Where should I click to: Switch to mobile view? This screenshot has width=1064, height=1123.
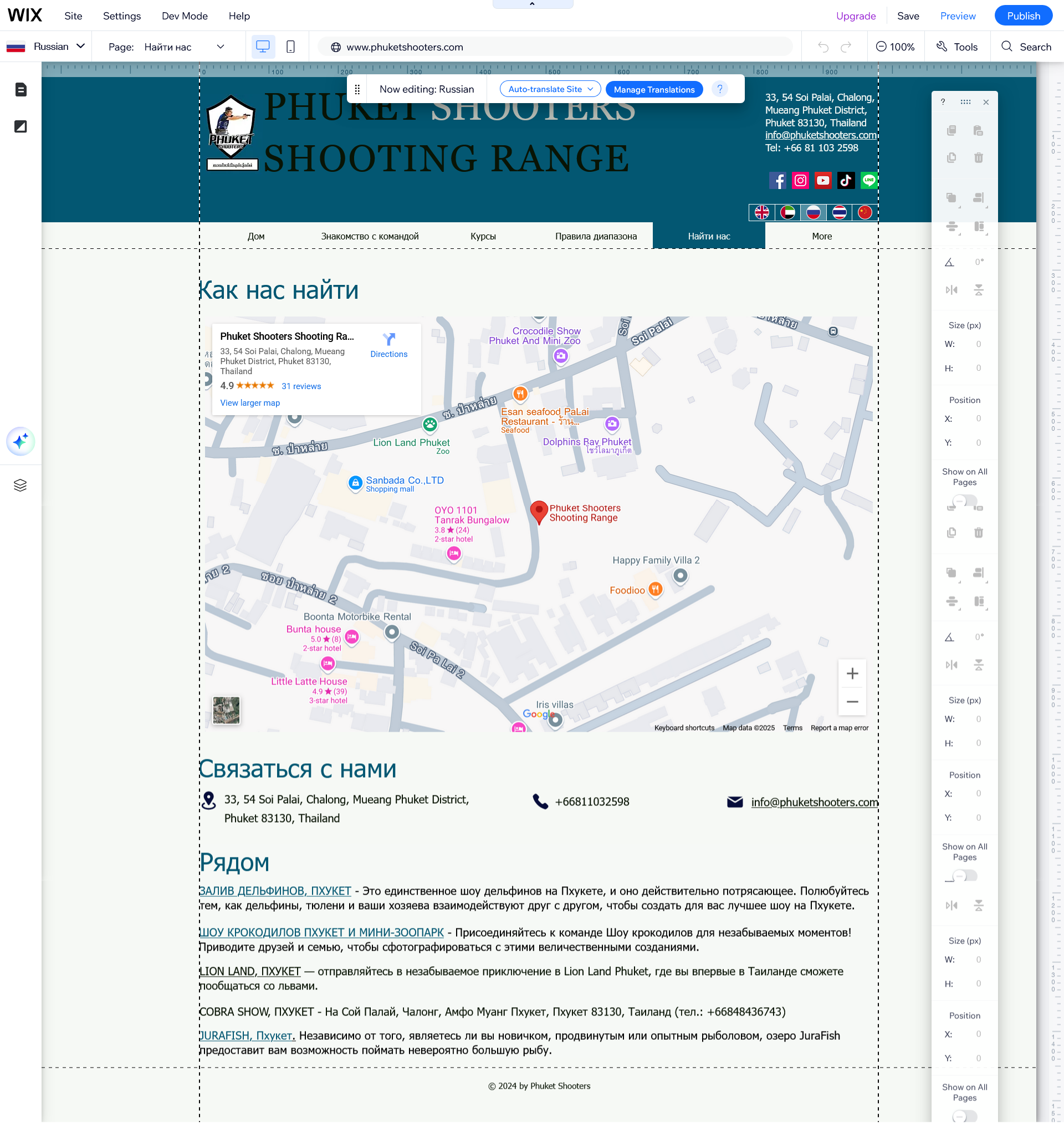(x=290, y=47)
